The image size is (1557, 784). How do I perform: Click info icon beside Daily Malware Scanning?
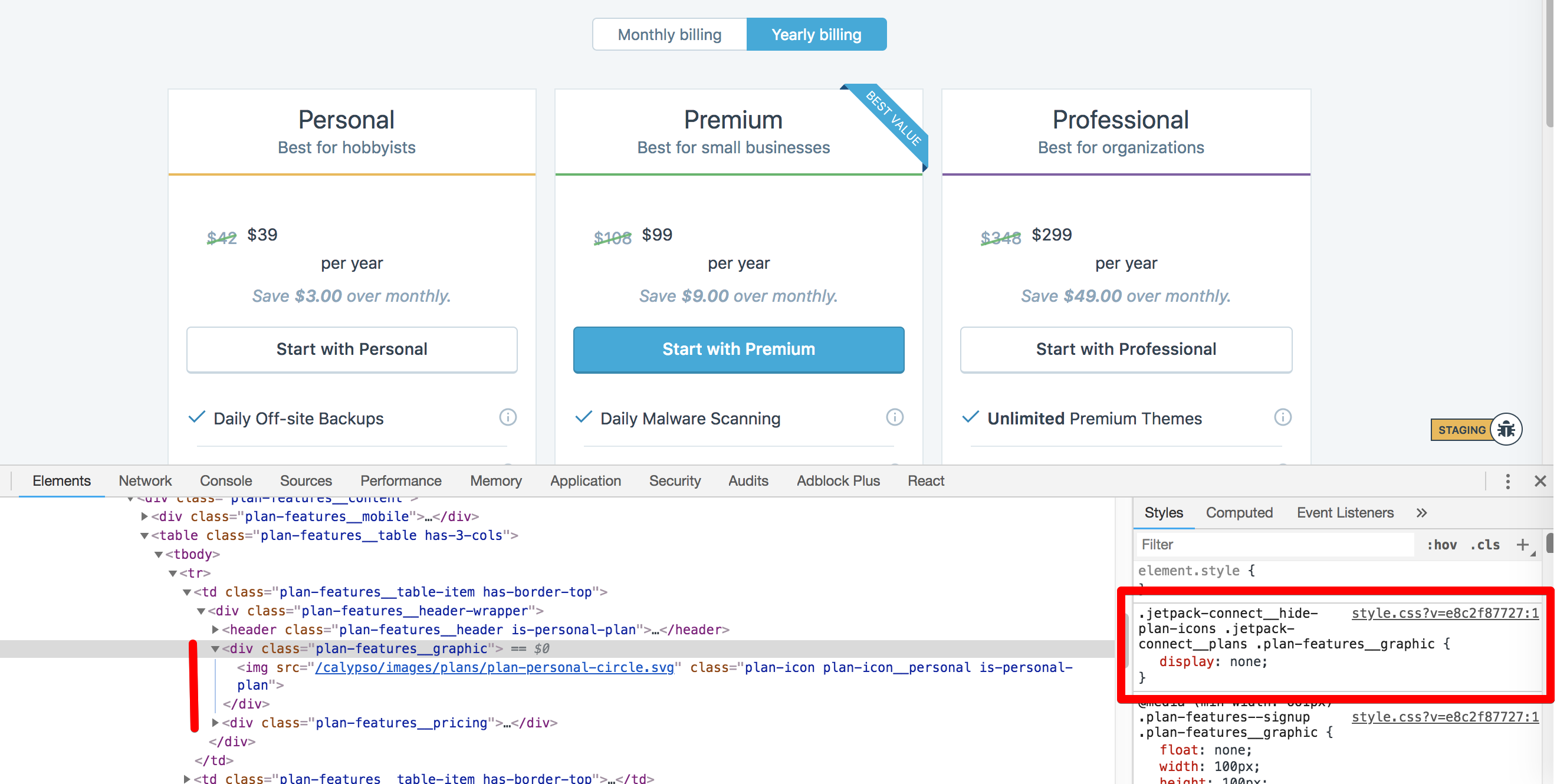point(895,417)
